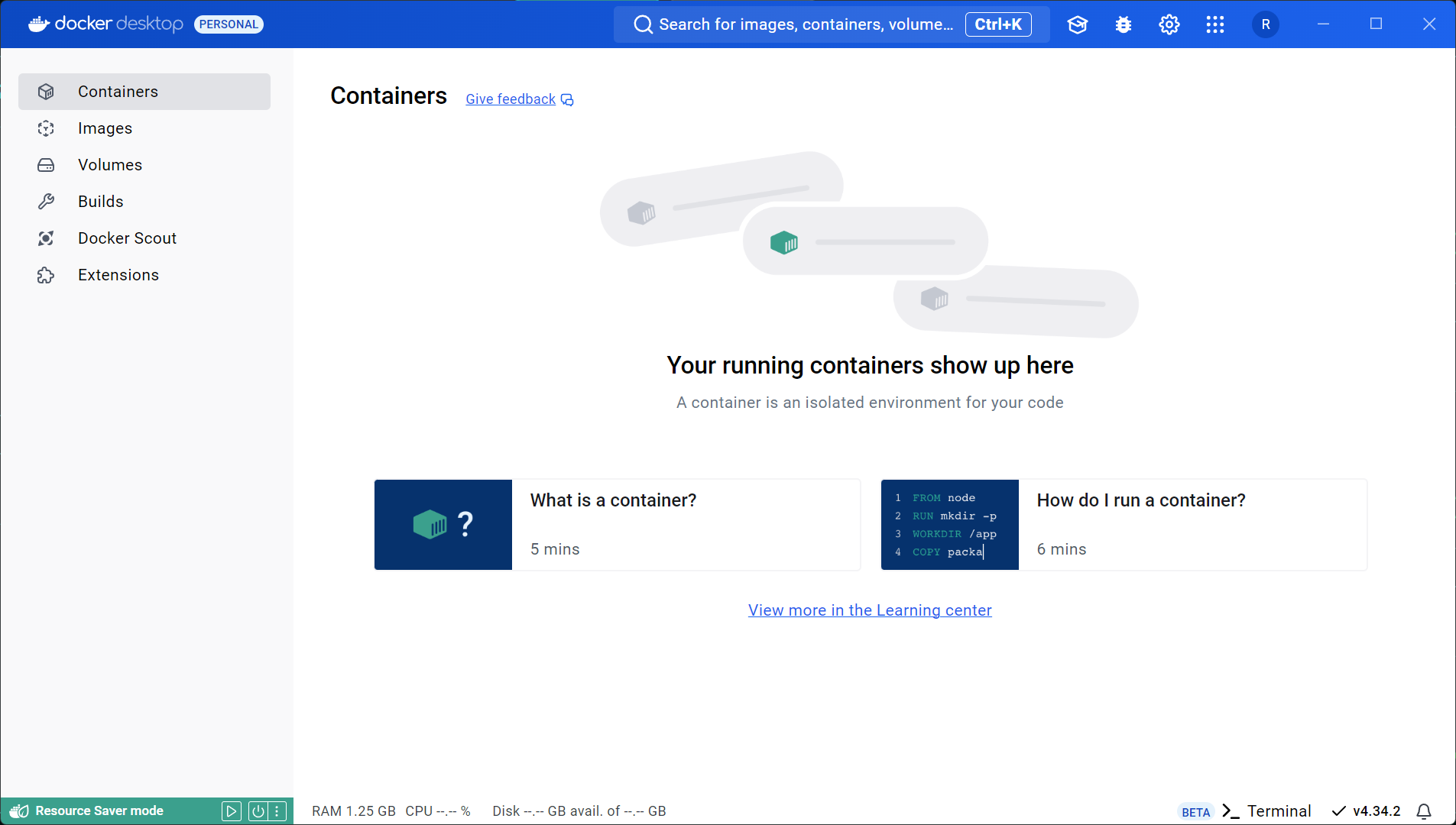Image resolution: width=1456 pixels, height=825 pixels.
Task: Open Docker Scout from the sidebar
Action: tap(127, 238)
